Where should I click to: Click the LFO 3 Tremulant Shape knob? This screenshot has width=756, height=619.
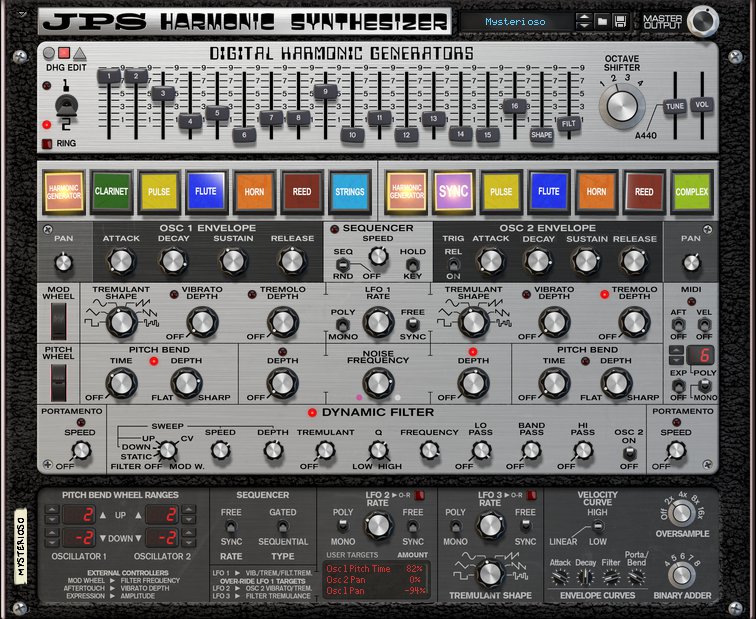pos(490,574)
